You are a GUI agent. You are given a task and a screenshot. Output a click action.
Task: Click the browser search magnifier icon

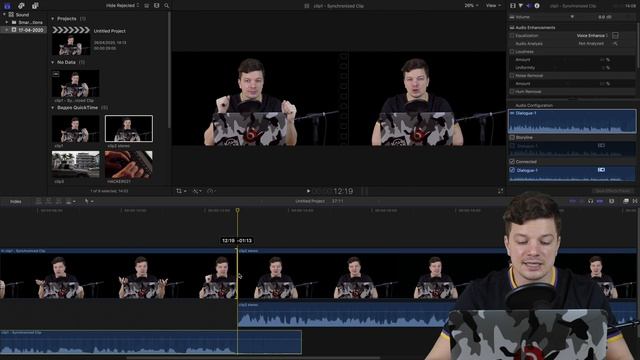coord(167,6)
